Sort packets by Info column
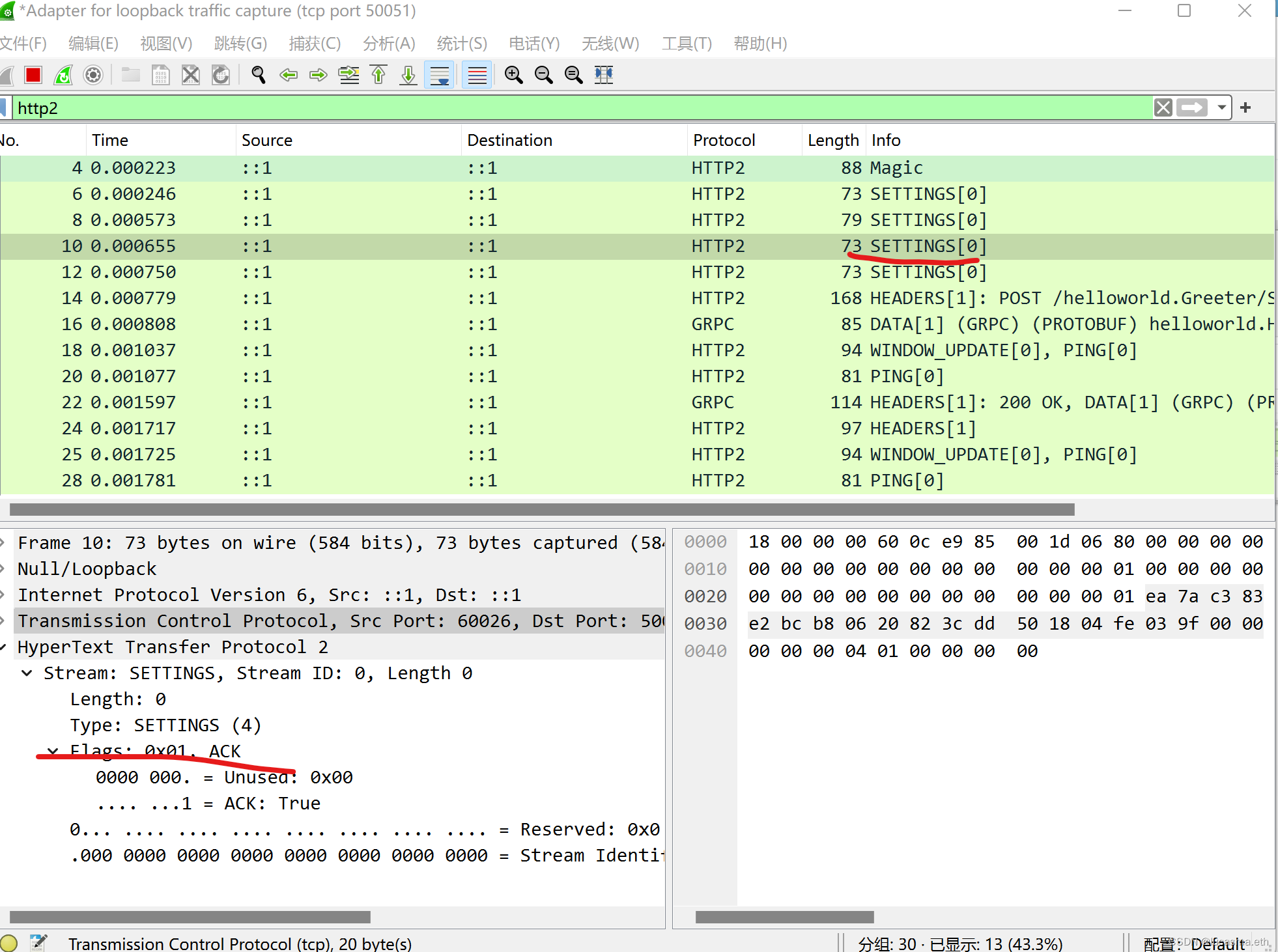Screen dimensions: 1278x952 click(x=1069, y=140)
